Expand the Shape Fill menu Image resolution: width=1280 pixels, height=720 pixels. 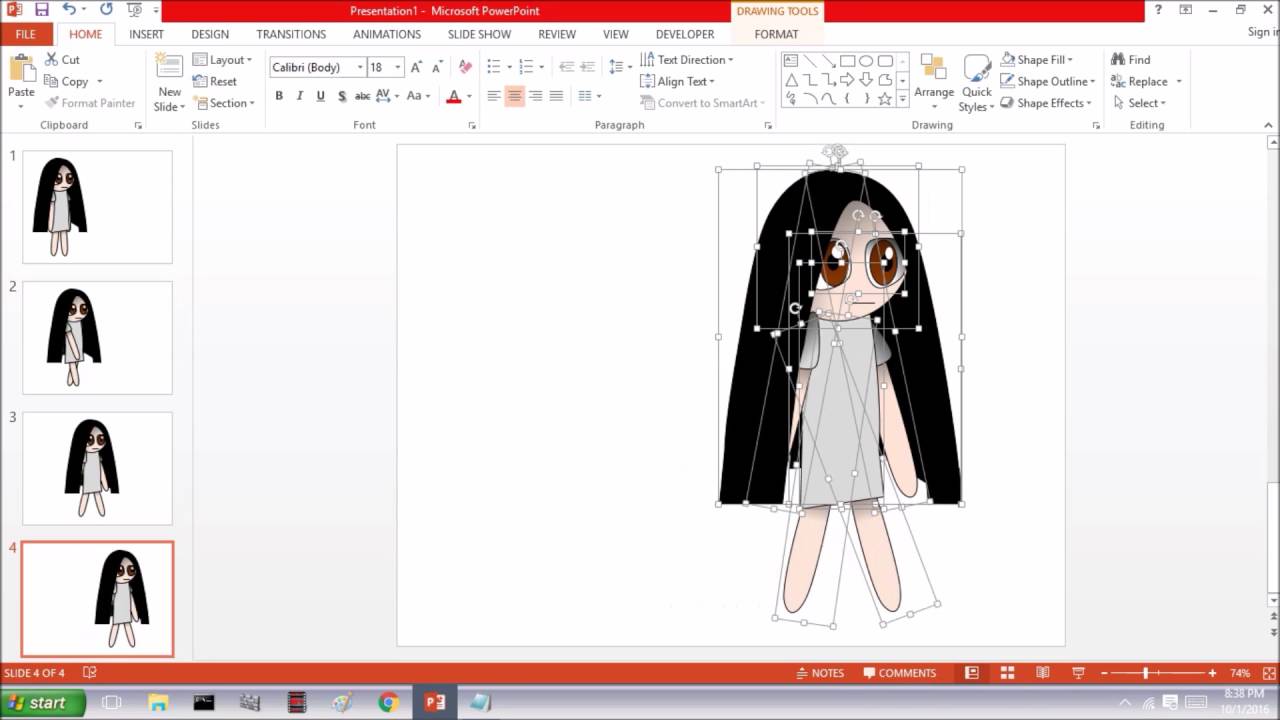coord(1037,60)
